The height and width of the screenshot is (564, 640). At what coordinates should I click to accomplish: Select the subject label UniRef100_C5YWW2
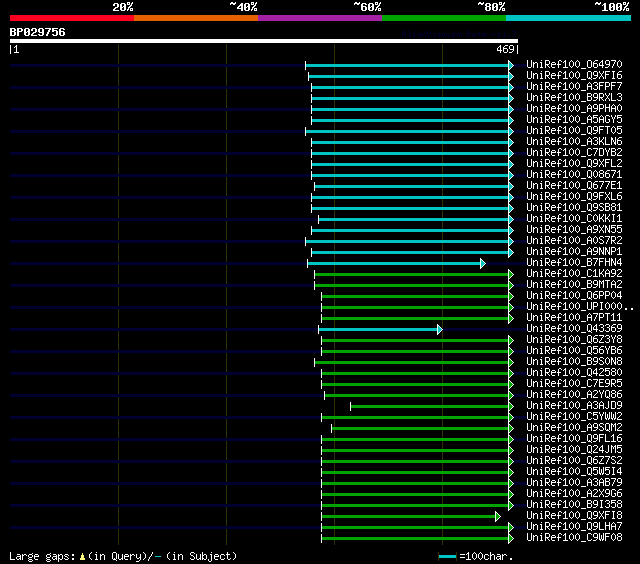click(574, 417)
